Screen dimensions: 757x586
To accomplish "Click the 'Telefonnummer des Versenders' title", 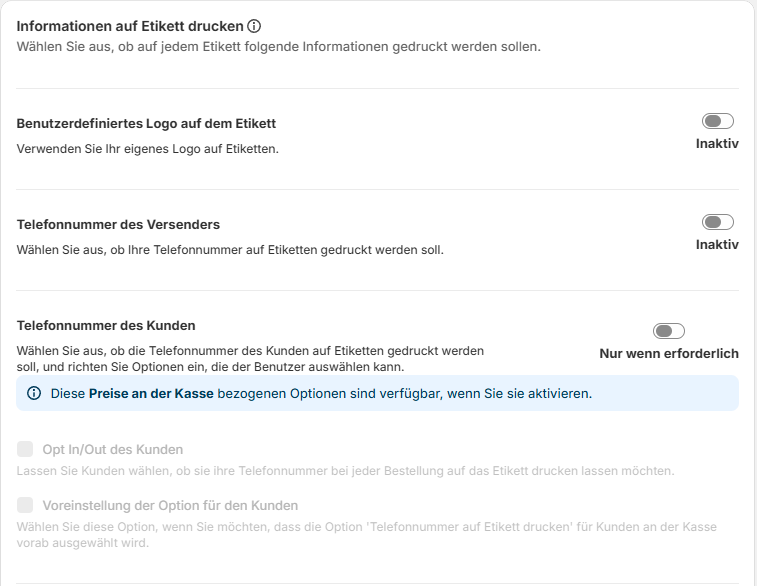I will point(118,224).
